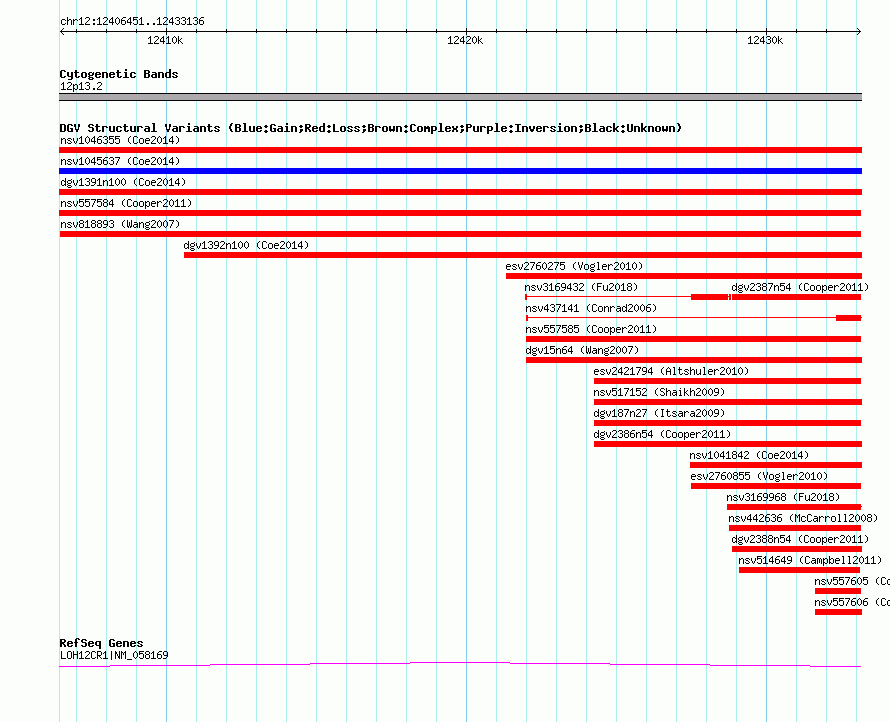Screen dimensions: 890x722
Task: Open the dgv1391n100 (Coe2014) variant label
Action: (x=123, y=182)
